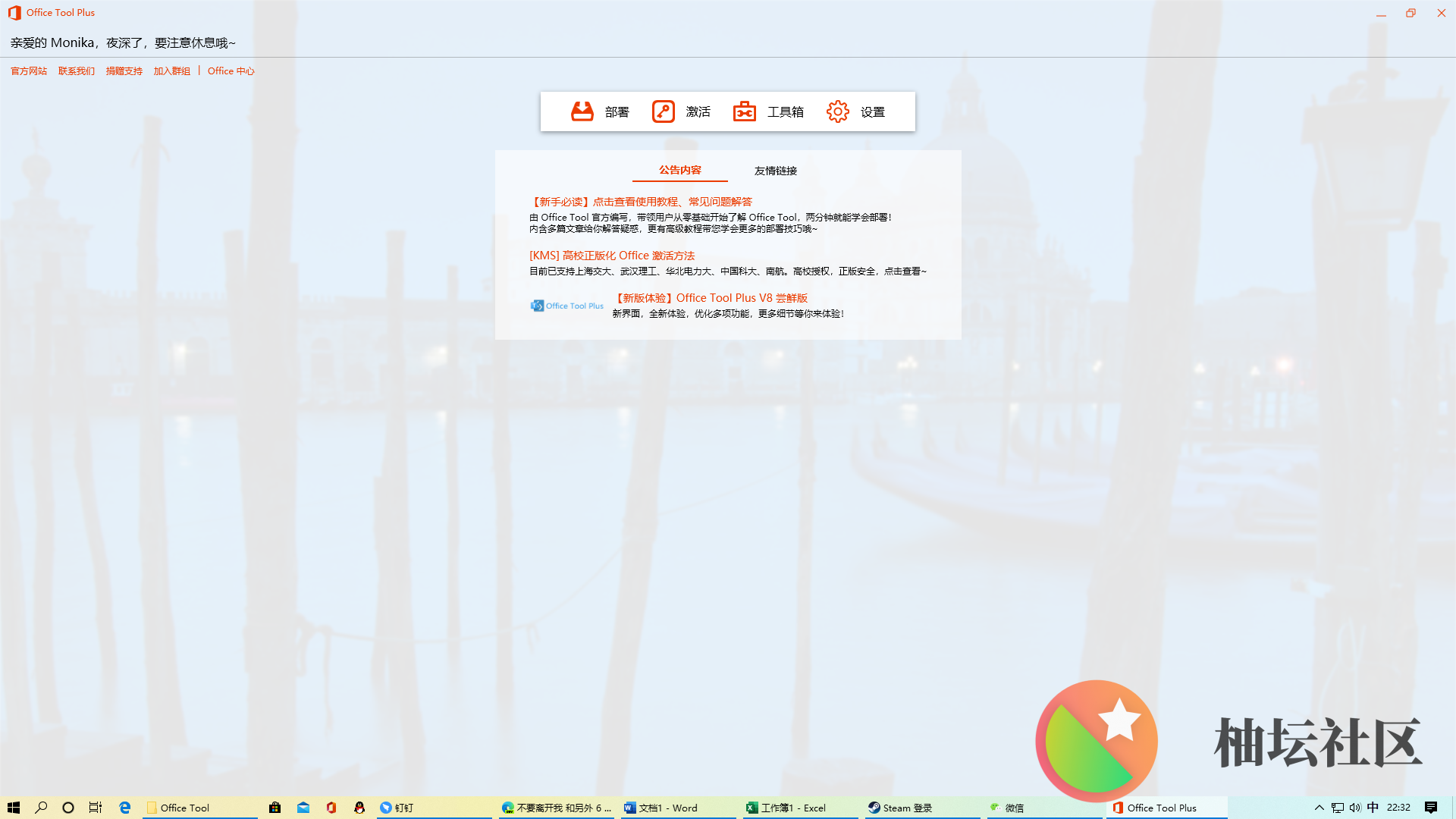Open Microsoft Store from the taskbar
The width and height of the screenshot is (1456, 819).
(x=275, y=808)
